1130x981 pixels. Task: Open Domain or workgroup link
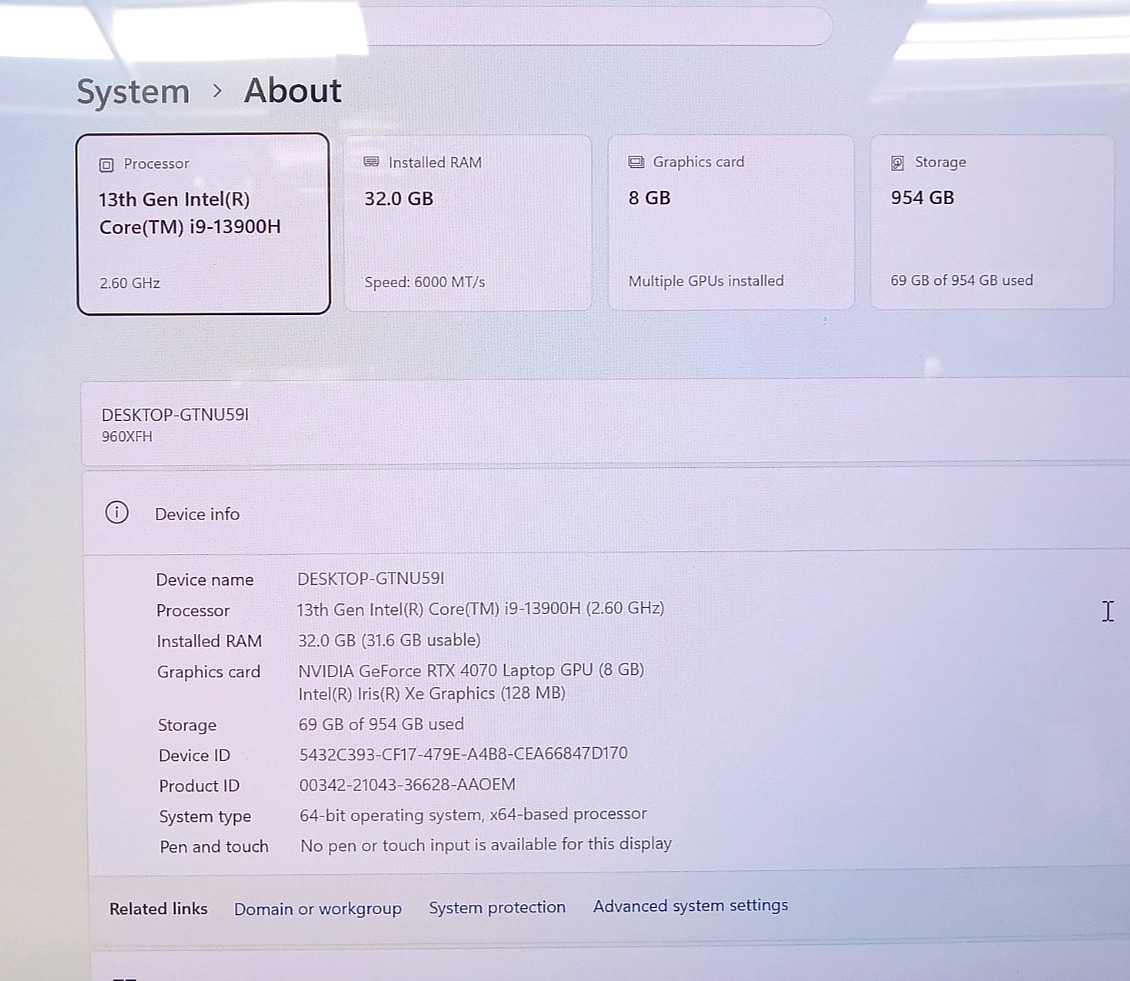[x=318, y=909]
